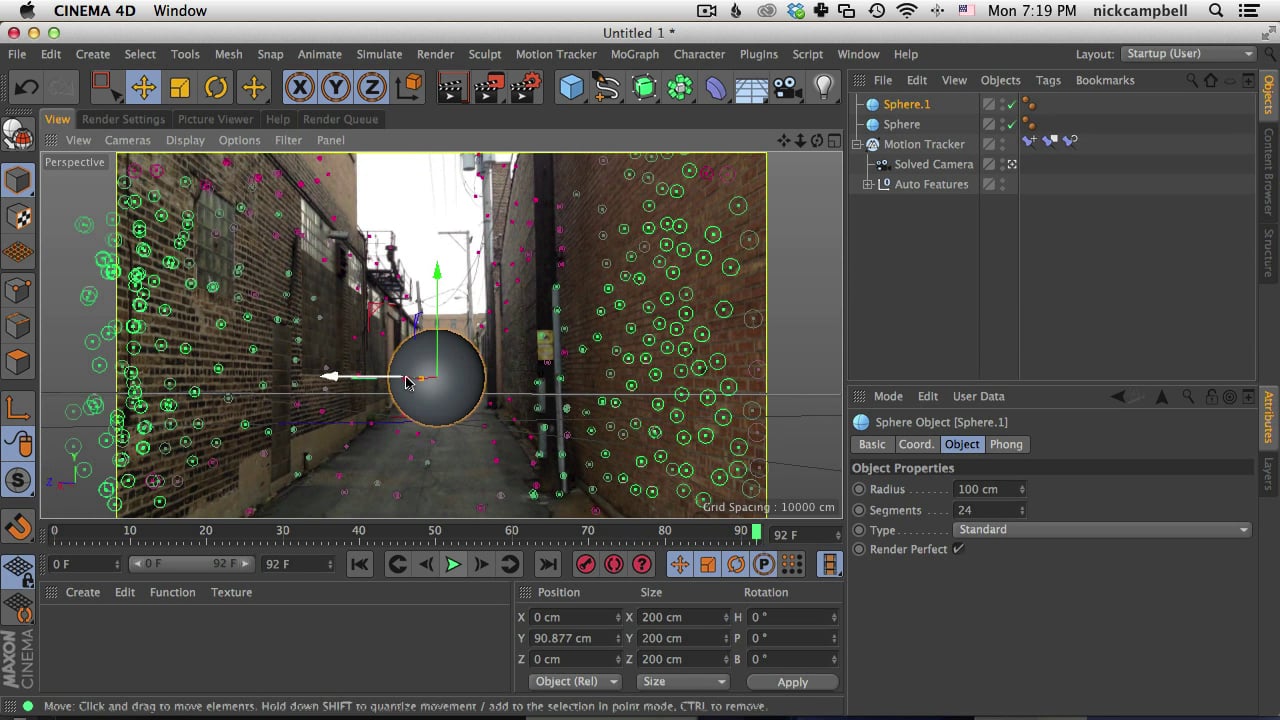Image resolution: width=1280 pixels, height=720 pixels.
Task: Click the Undo arrow icon
Action: [x=26, y=88]
